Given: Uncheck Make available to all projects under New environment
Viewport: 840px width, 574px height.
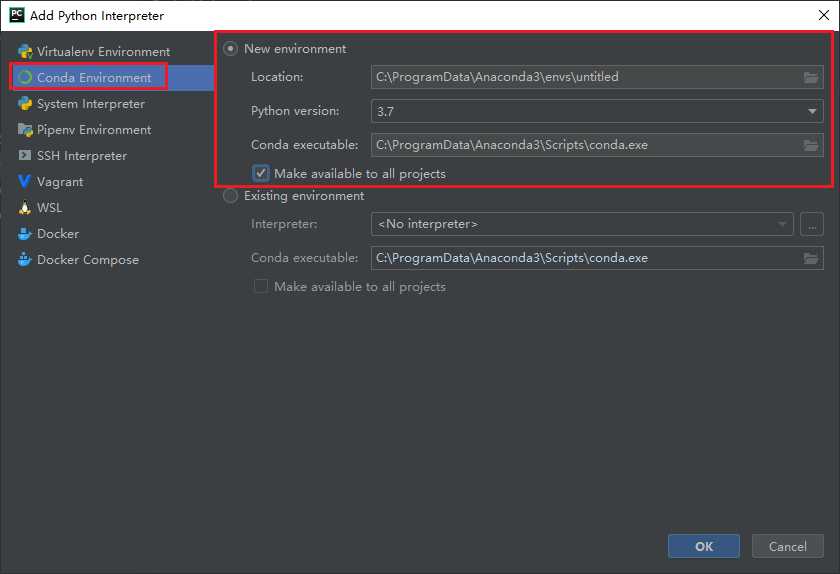Looking at the screenshot, I should (261, 174).
